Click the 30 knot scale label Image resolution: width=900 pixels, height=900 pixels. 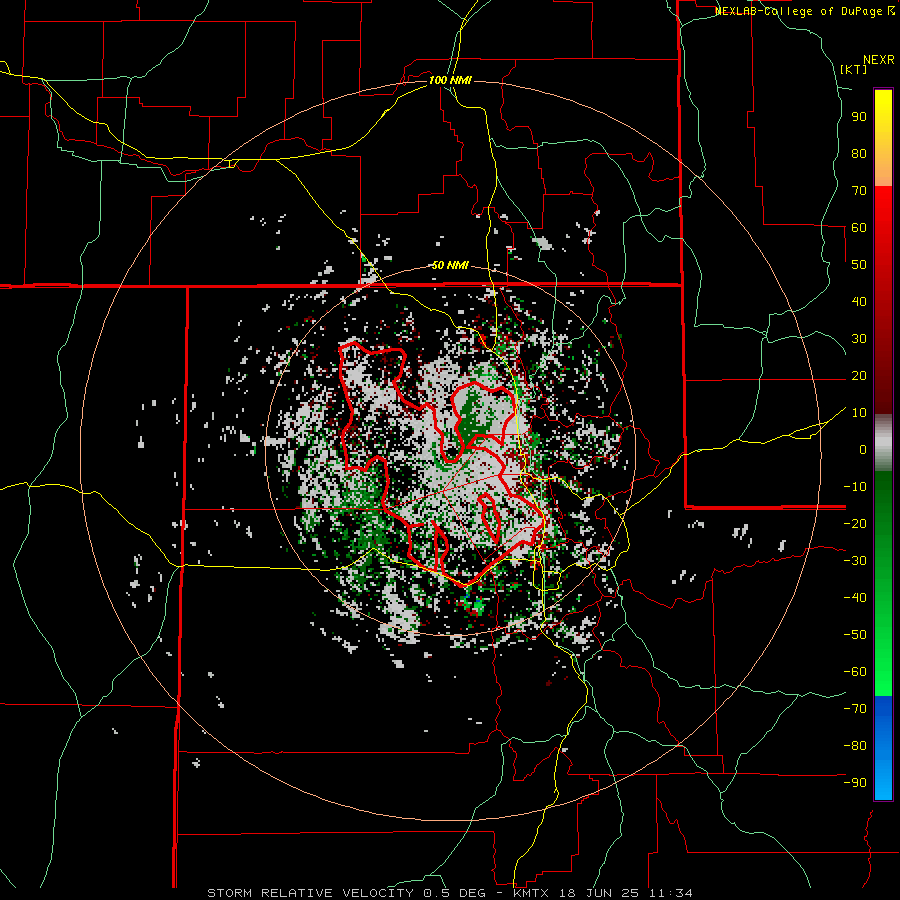(859, 339)
